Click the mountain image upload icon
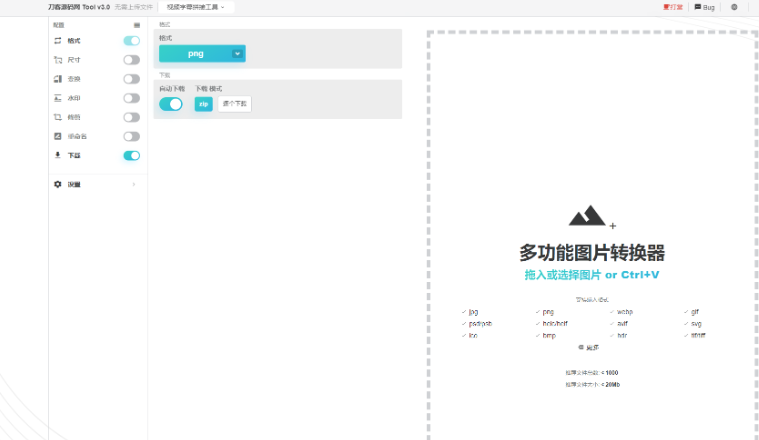759x440 pixels. [x=587, y=216]
